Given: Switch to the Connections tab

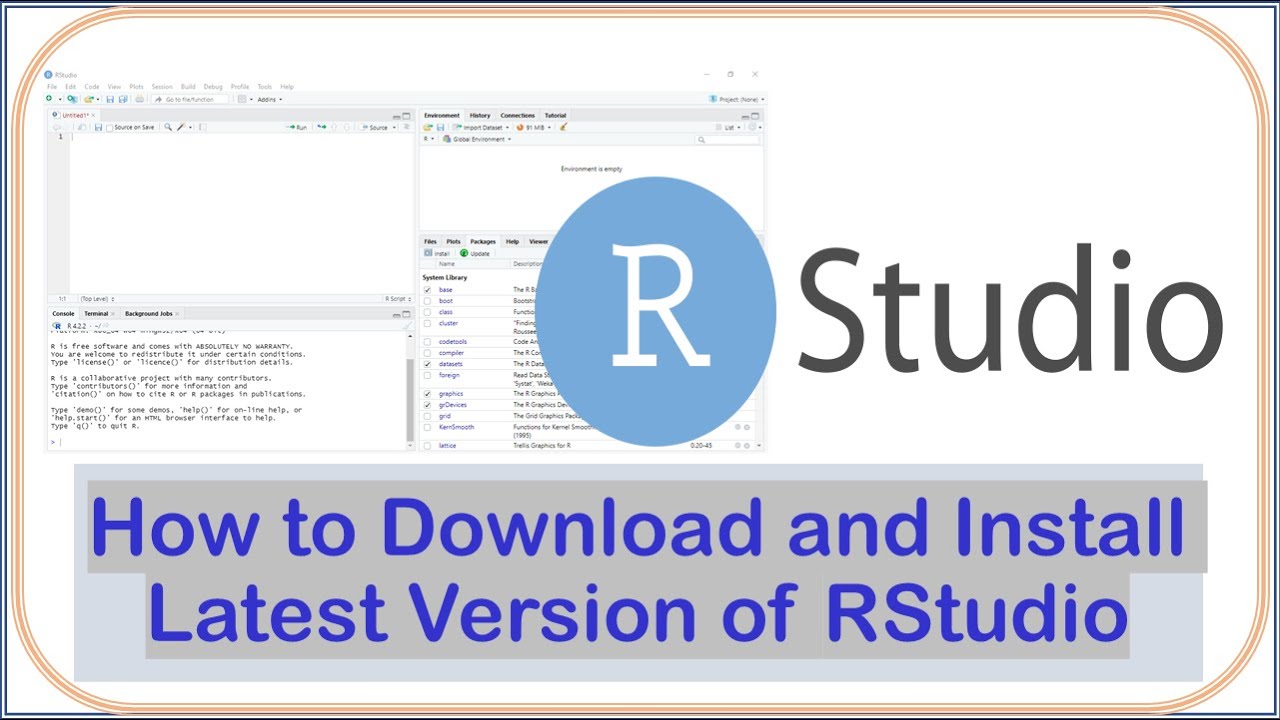Looking at the screenshot, I should click(x=517, y=115).
